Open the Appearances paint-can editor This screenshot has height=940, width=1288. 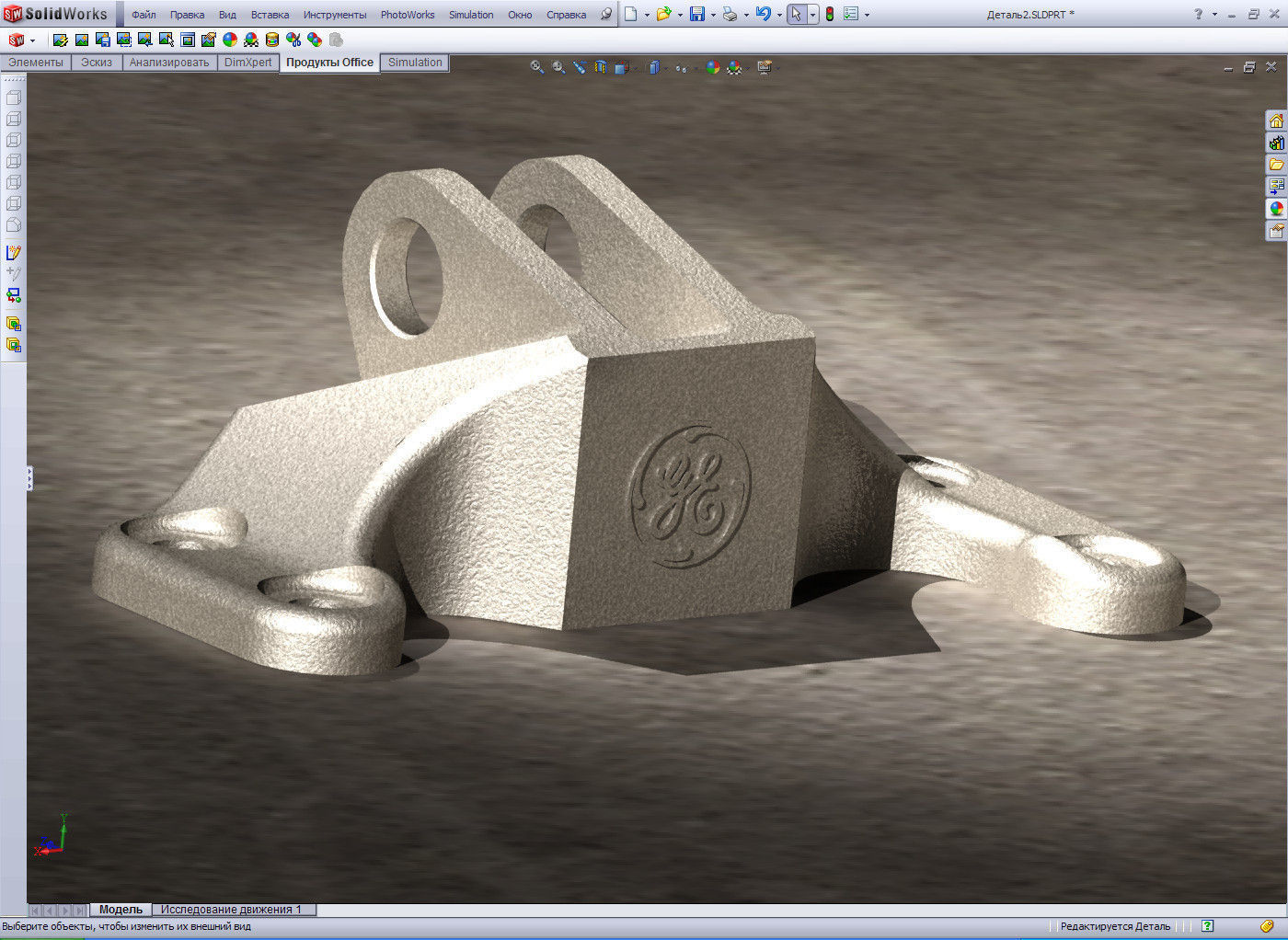click(x=272, y=40)
